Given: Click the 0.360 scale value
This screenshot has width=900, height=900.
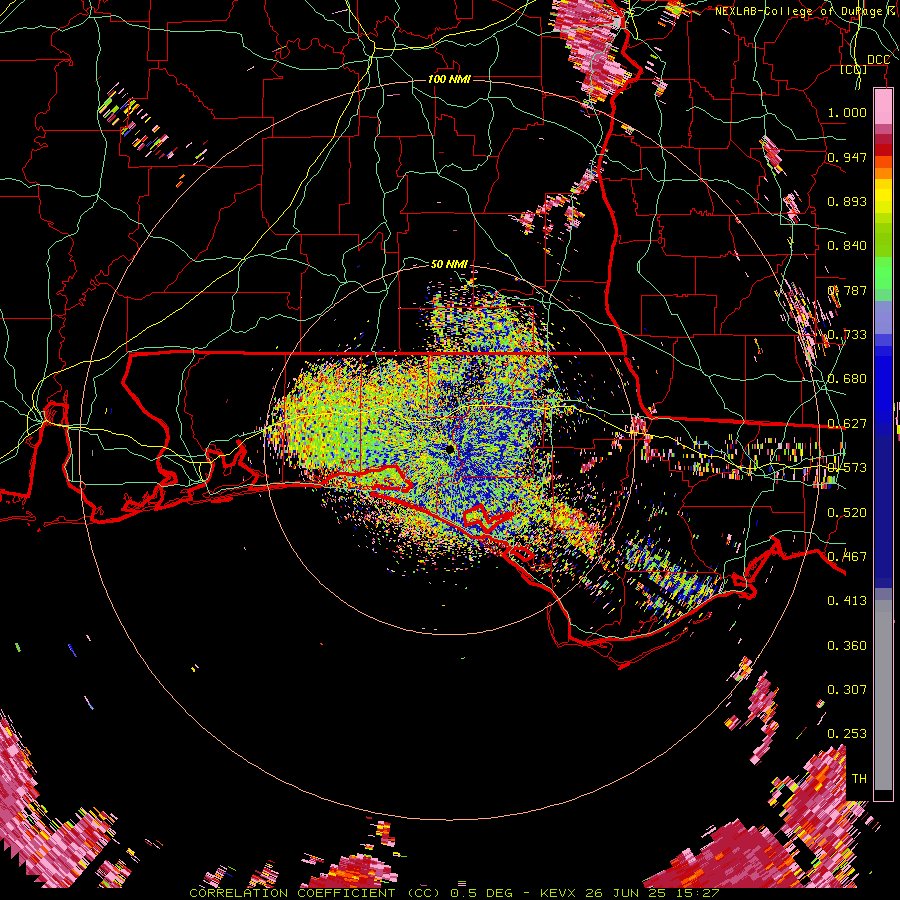Looking at the screenshot, I should pos(847,646).
